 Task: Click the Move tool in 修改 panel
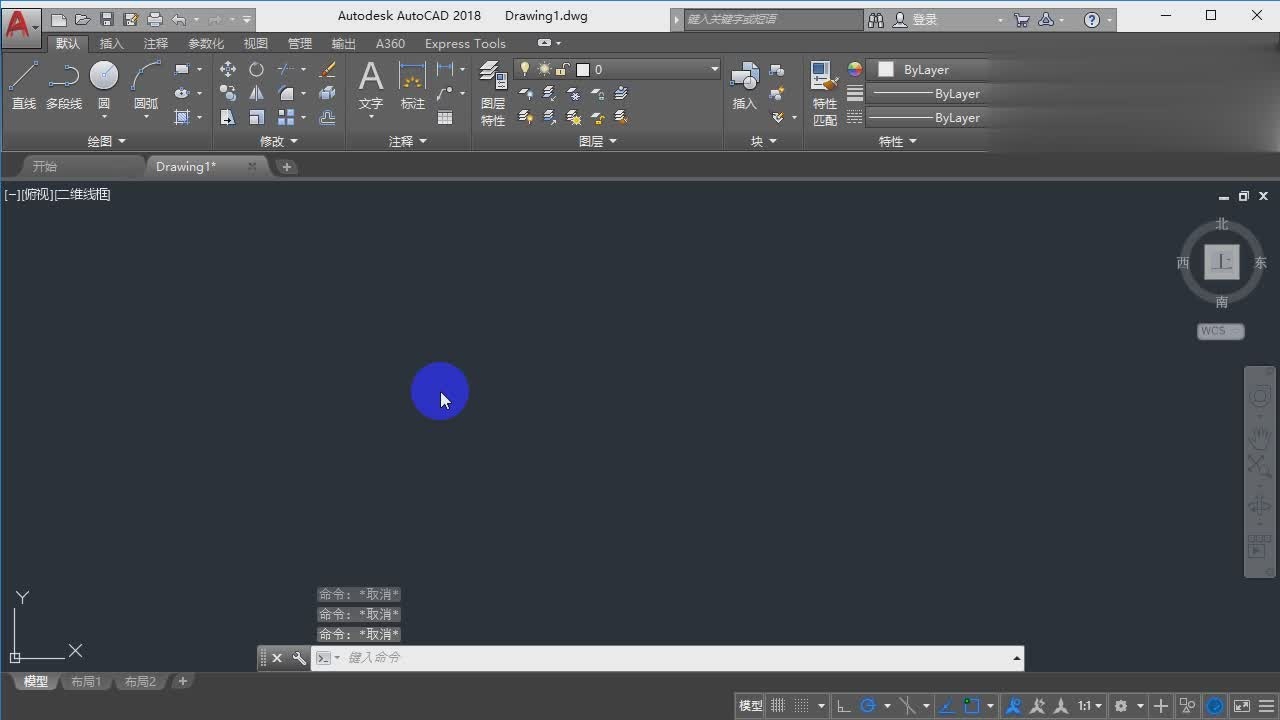(228, 70)
